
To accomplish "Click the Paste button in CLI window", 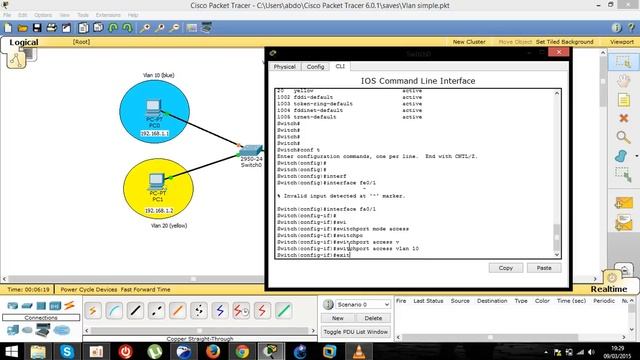I will [544, 268].
